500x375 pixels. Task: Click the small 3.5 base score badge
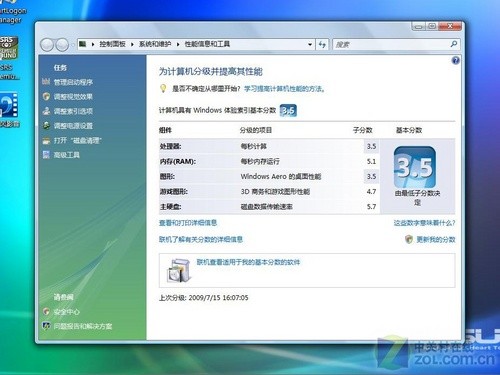point(288,110)
